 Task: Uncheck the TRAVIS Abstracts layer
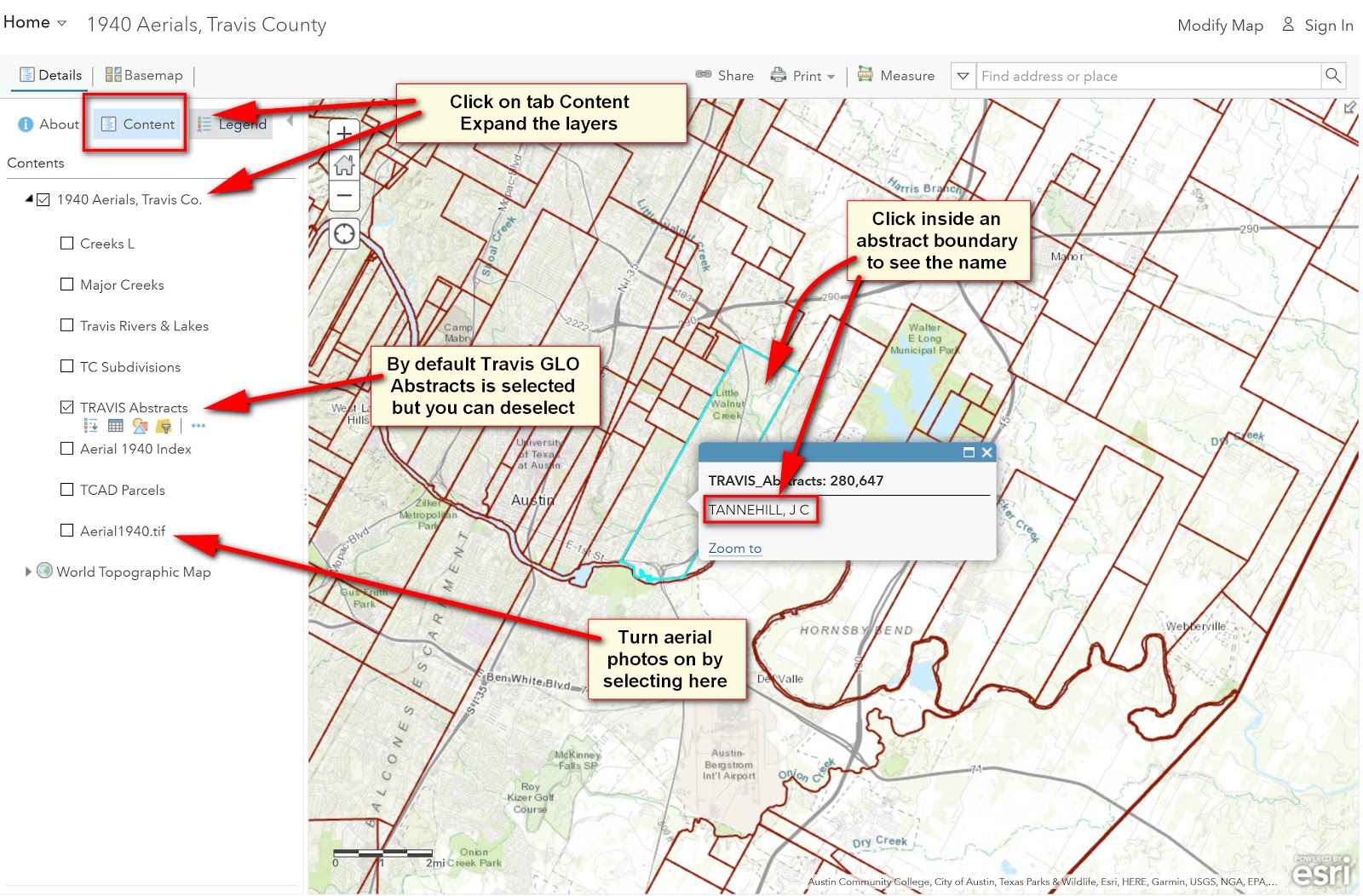[66, 407]
